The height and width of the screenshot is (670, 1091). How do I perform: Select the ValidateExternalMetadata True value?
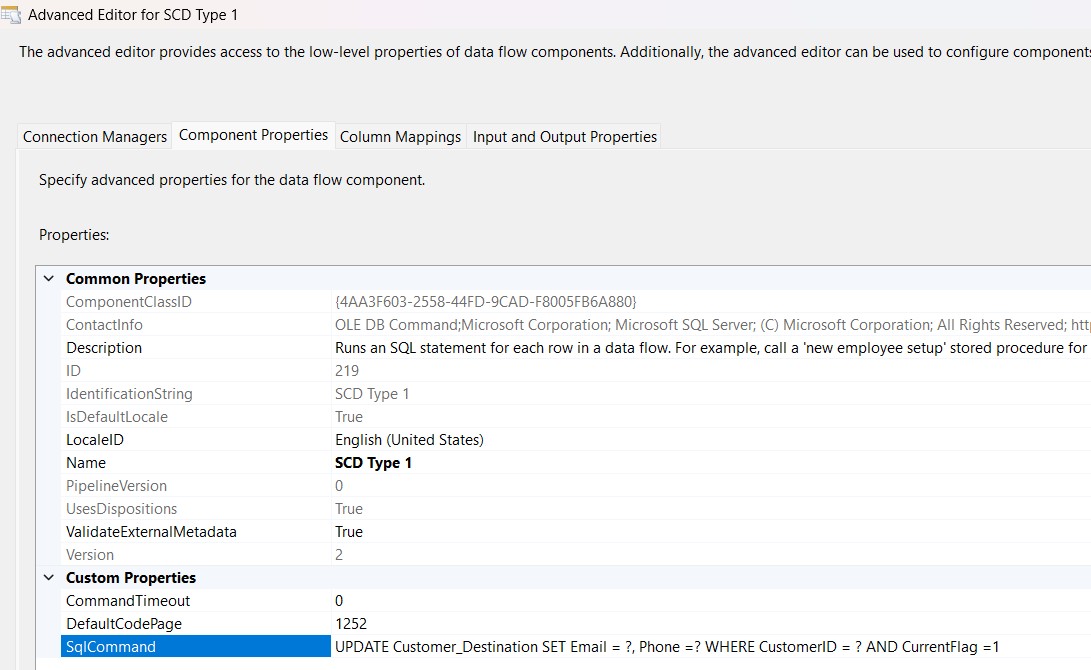(349, 532)
